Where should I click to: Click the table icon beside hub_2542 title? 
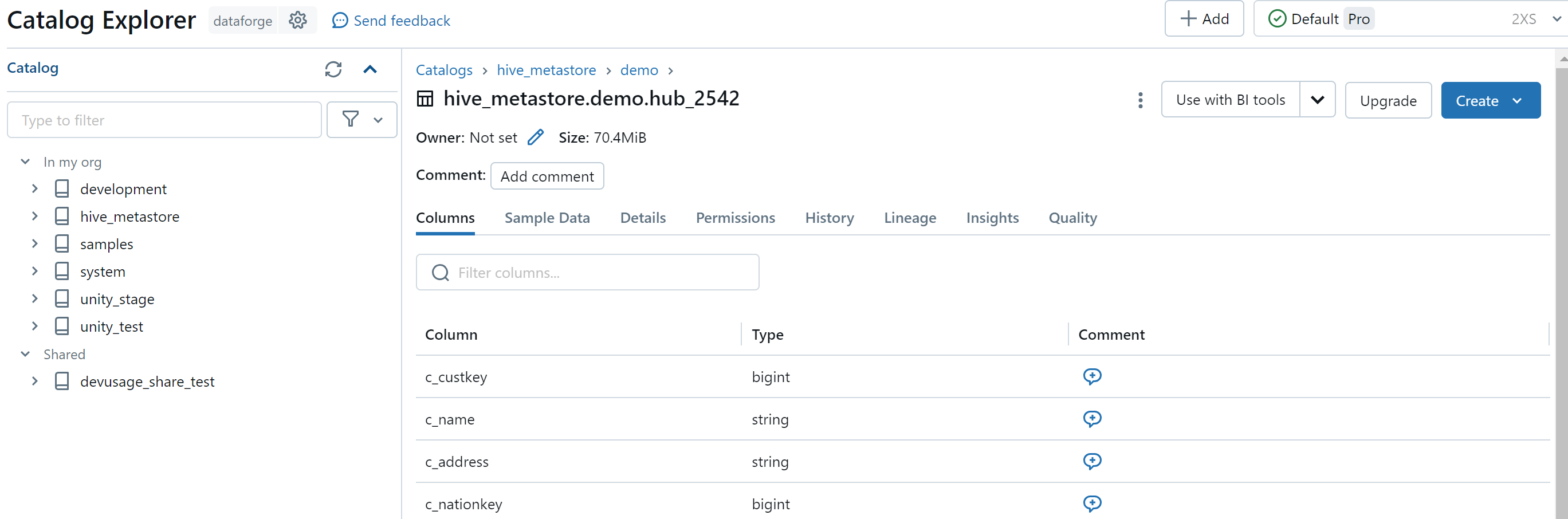(425, 99)
